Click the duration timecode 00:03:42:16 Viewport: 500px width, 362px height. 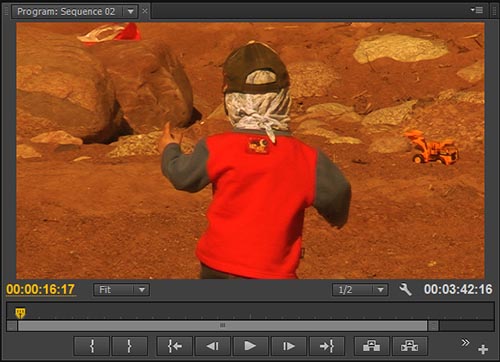pos(458,289)
